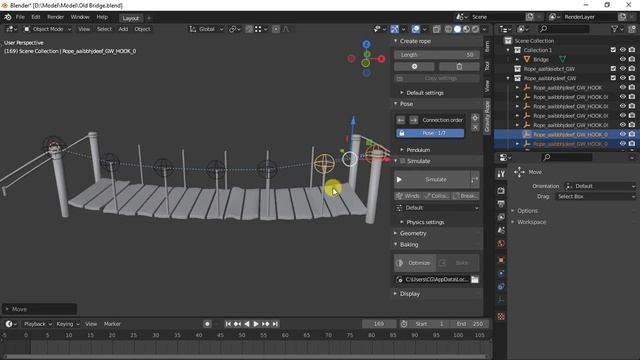
Task: Jump to the previous keyframe
Action: coord(237,324)
